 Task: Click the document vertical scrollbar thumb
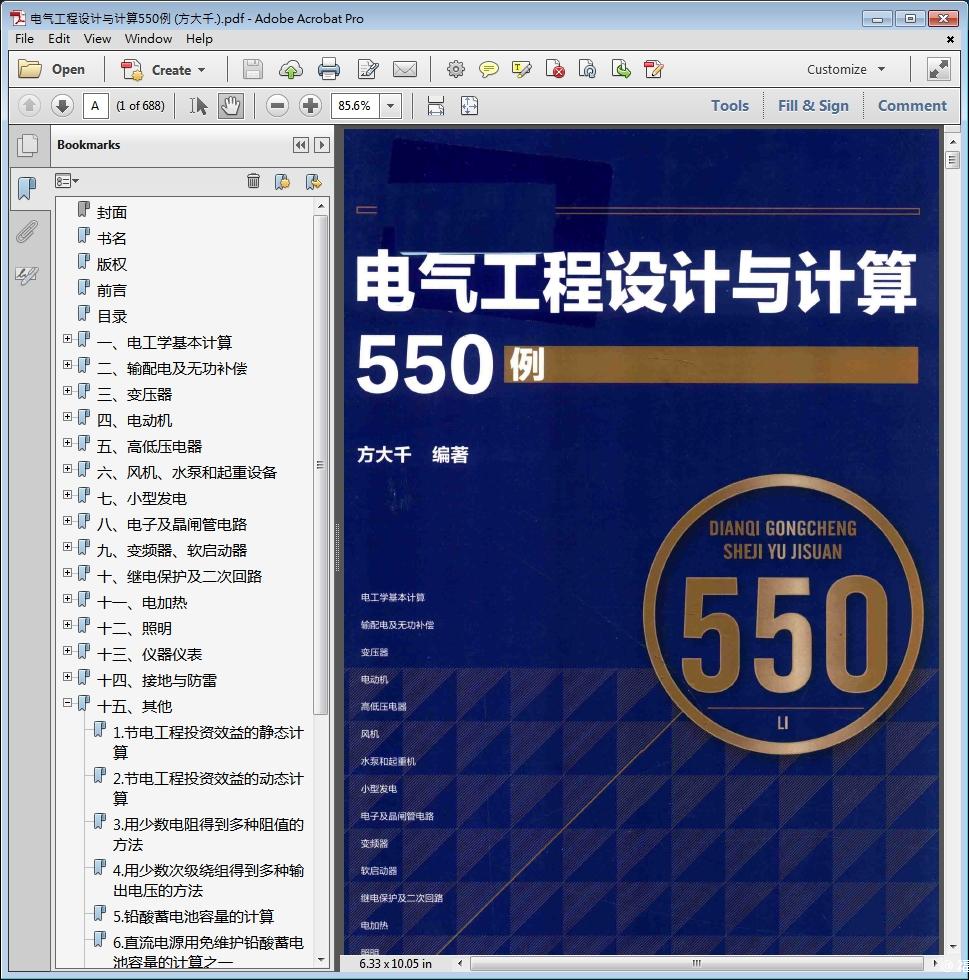point(953,160)
